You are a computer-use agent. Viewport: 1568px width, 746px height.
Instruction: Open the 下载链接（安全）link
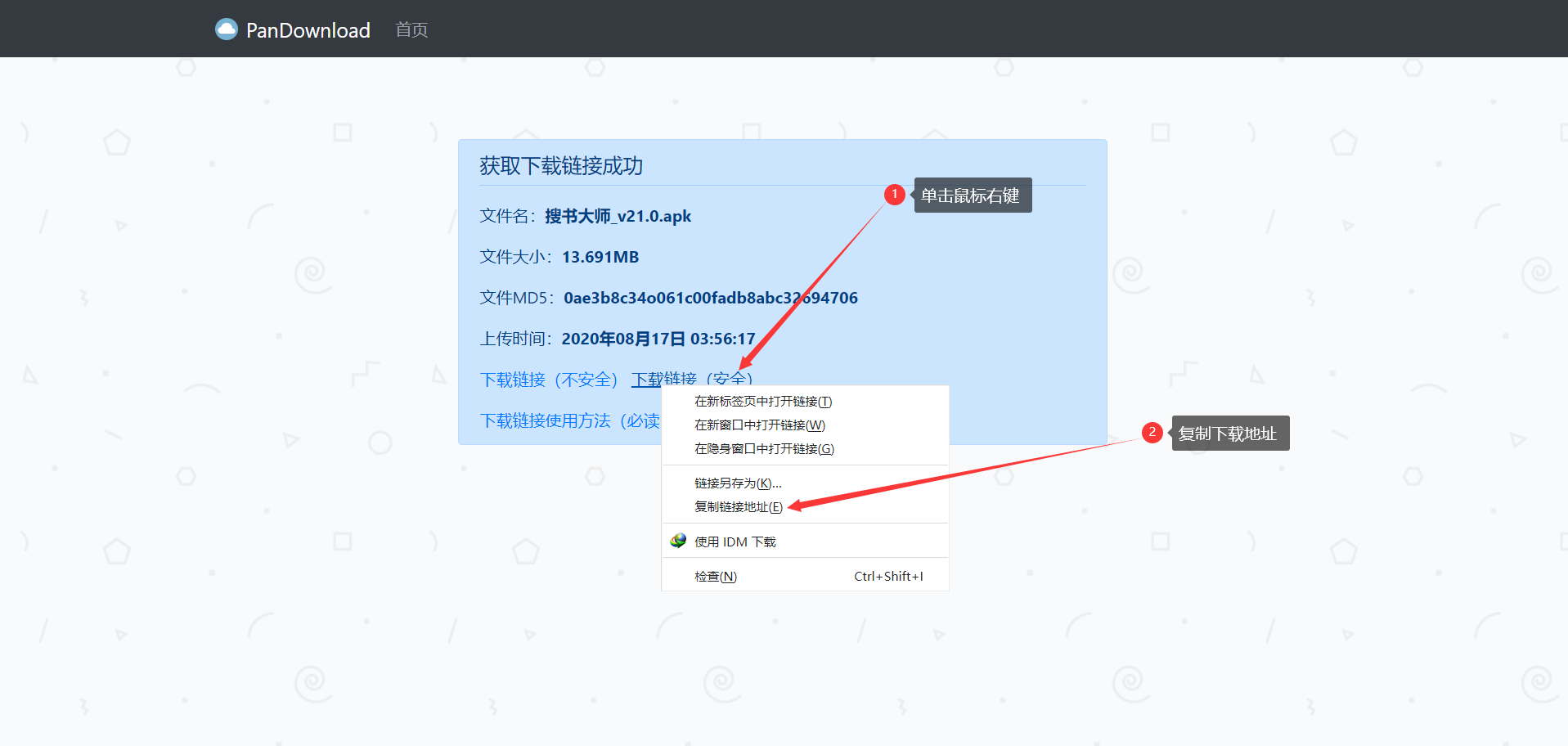693,379
